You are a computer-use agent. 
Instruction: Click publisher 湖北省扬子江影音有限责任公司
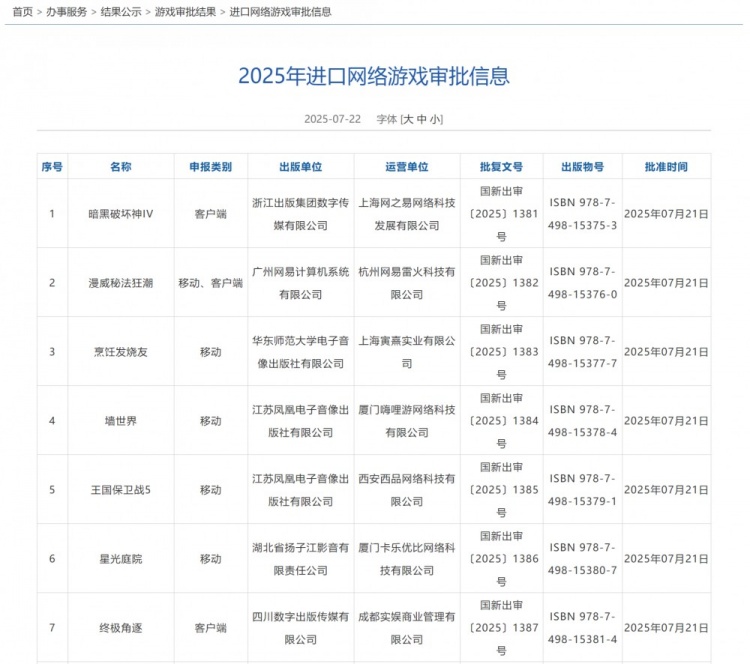point(301,559)
